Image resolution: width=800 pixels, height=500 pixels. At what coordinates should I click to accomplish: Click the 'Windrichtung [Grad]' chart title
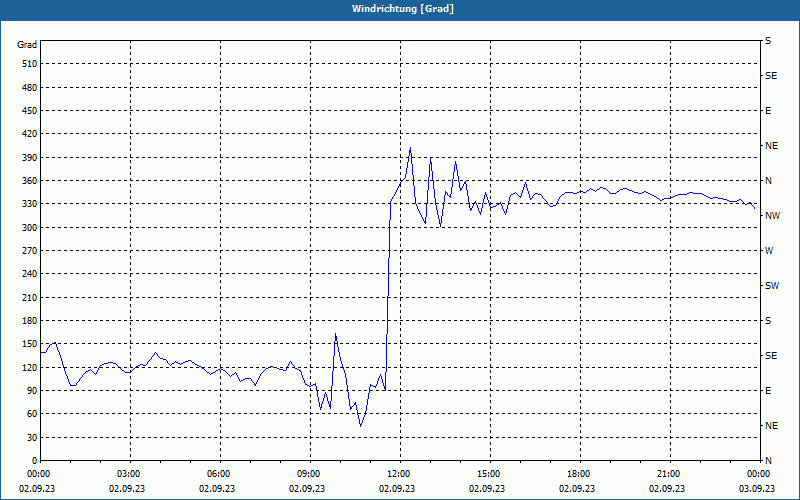click(403, 9)
